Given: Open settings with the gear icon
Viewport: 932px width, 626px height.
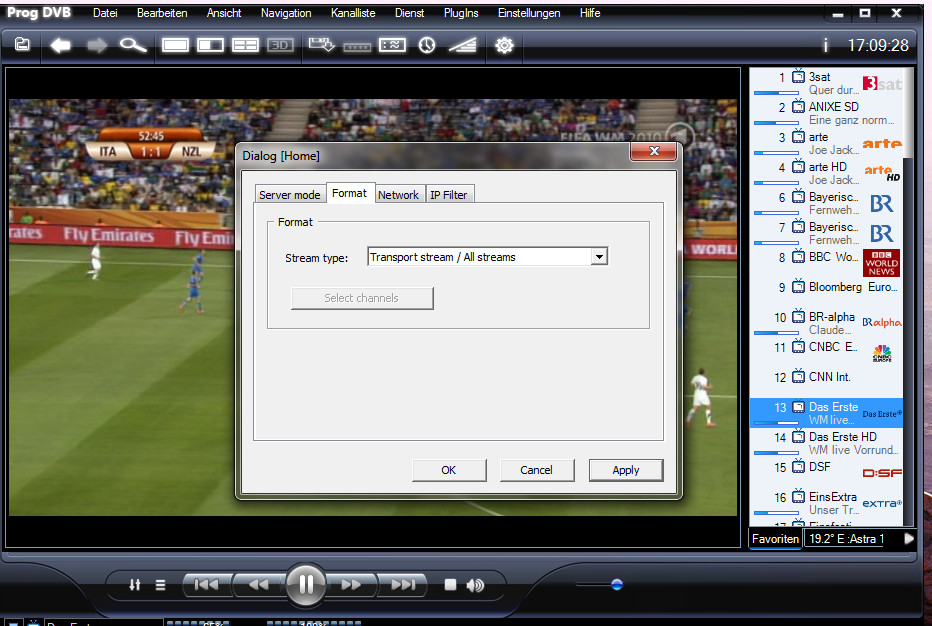Looking at the screenshot, I should [504, 45].
